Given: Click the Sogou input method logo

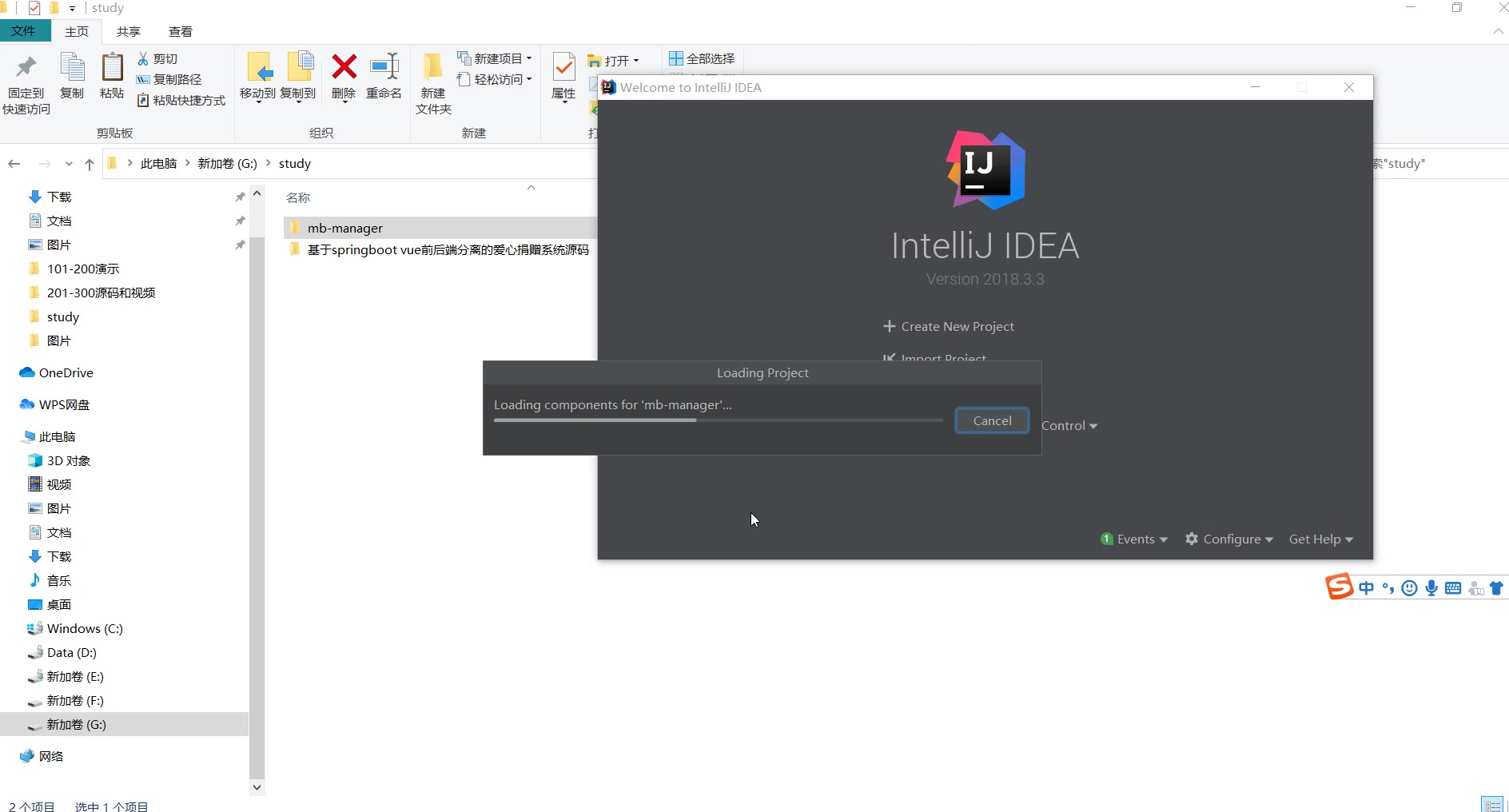Looking at the screenshot, I should pos(1340,587).
